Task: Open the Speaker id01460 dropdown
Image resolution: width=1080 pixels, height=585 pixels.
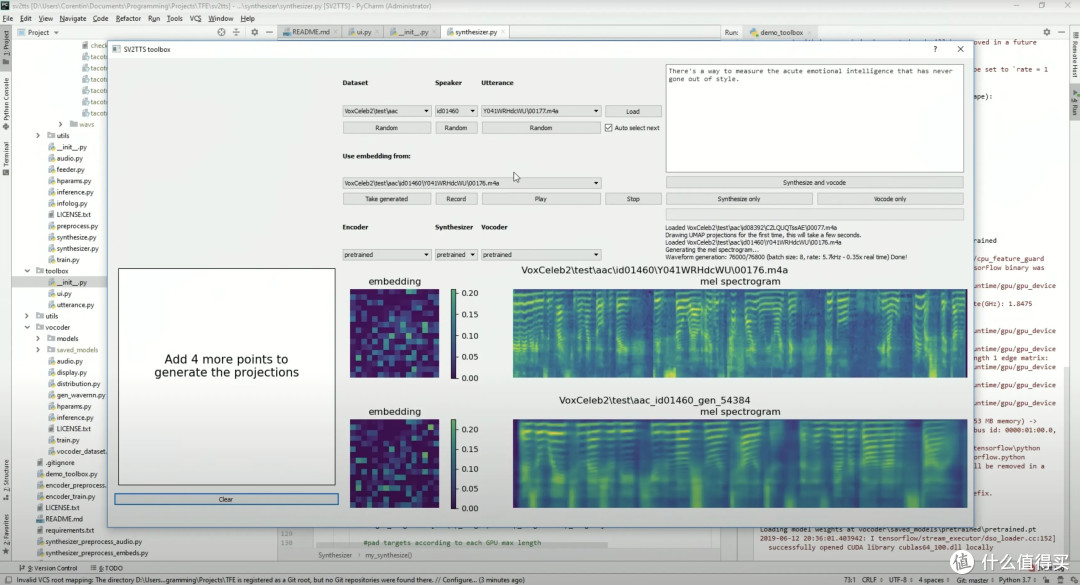Action: (x=455, y=111)
